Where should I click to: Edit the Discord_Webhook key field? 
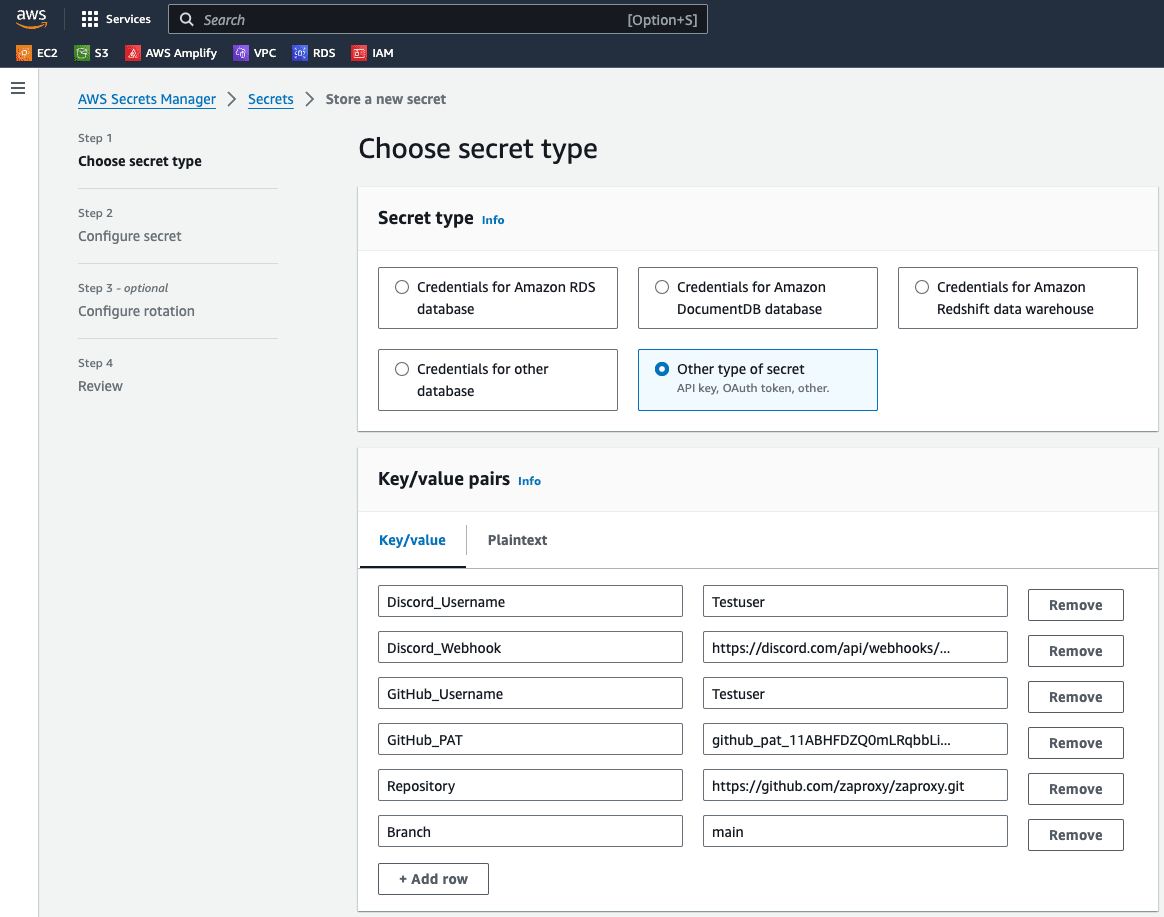click(530, 647)
